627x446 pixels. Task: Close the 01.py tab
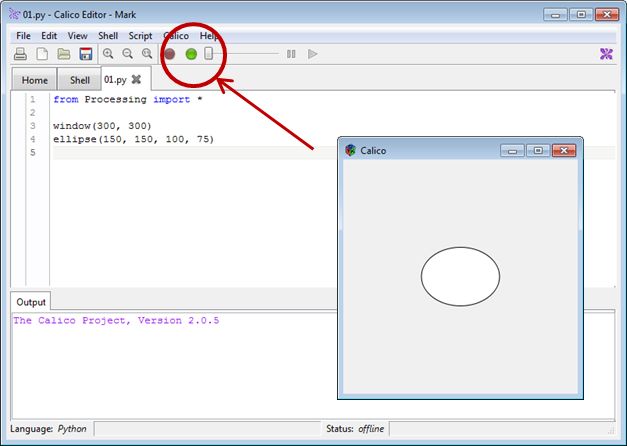136,79
